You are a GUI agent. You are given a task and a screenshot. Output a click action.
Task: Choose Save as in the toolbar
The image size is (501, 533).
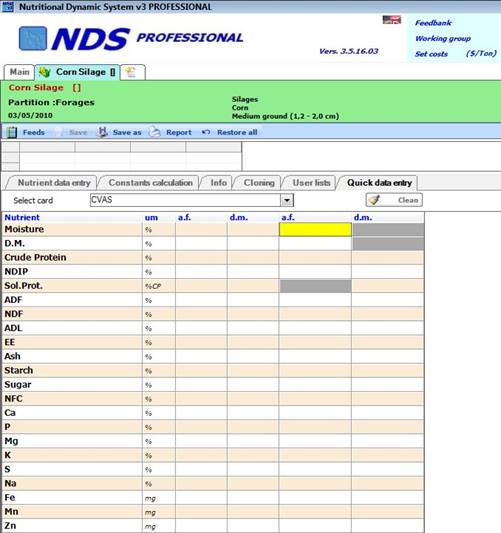(127, 132)
